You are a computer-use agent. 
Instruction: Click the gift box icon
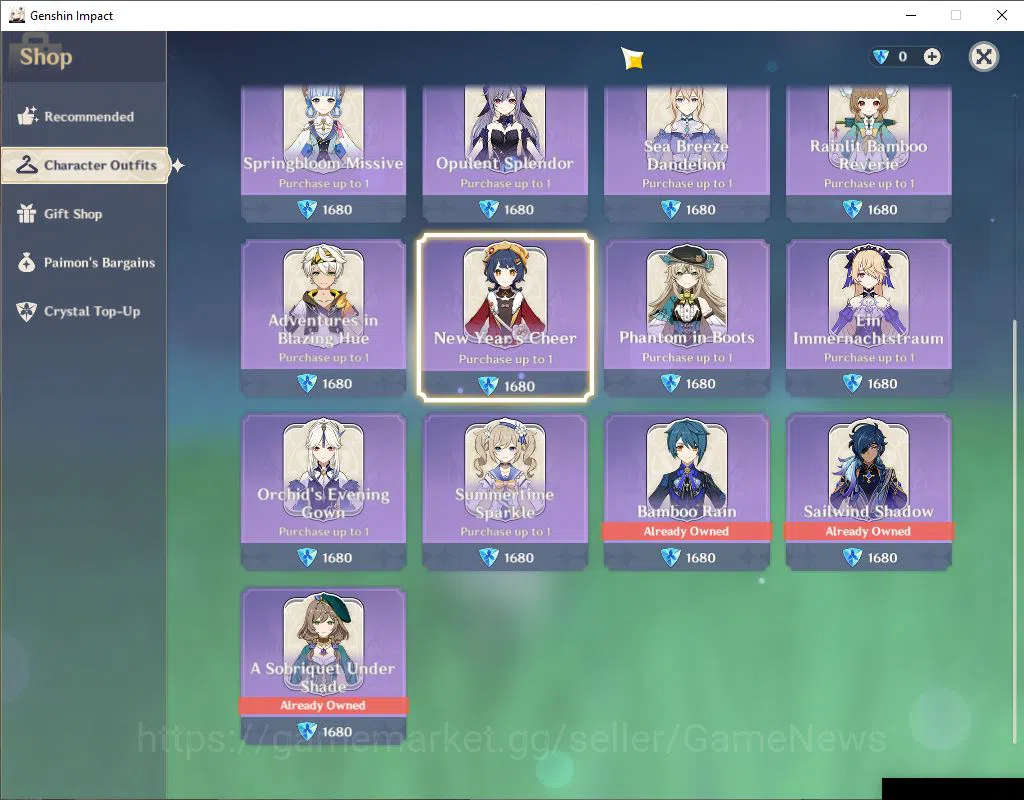coord(27,214)
